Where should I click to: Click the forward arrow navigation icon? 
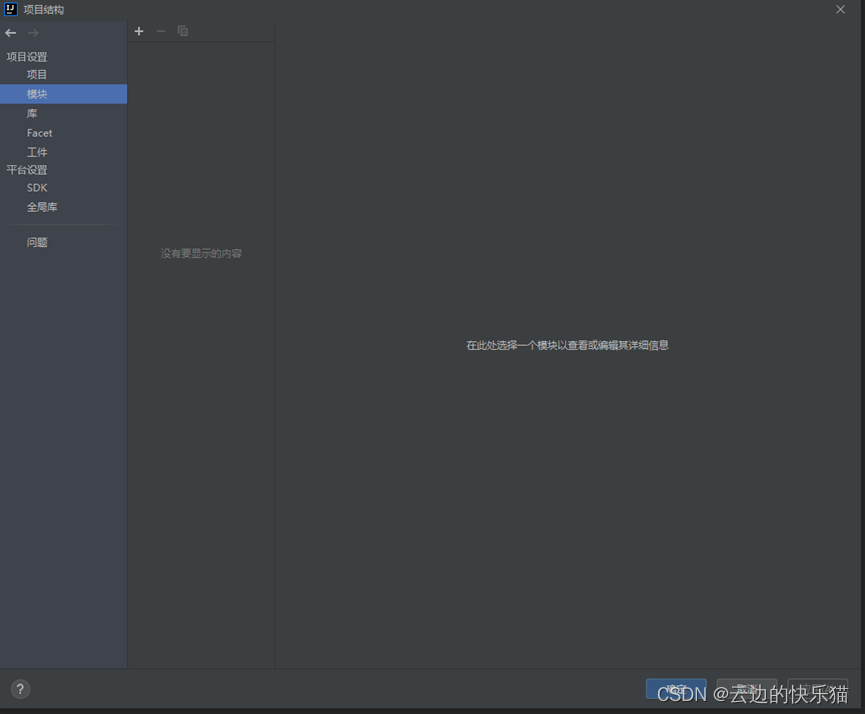[33, 33]
